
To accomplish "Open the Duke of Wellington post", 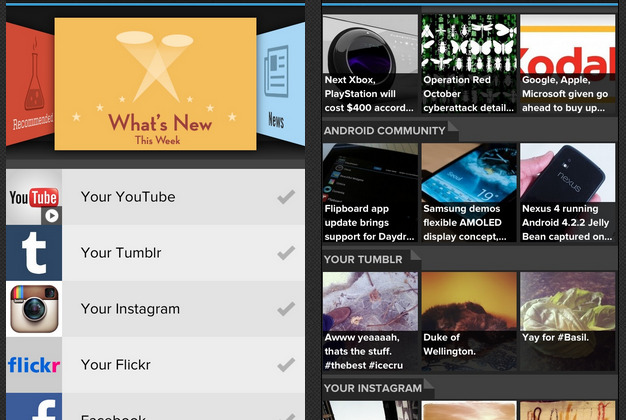I will [x=469, y=322].
